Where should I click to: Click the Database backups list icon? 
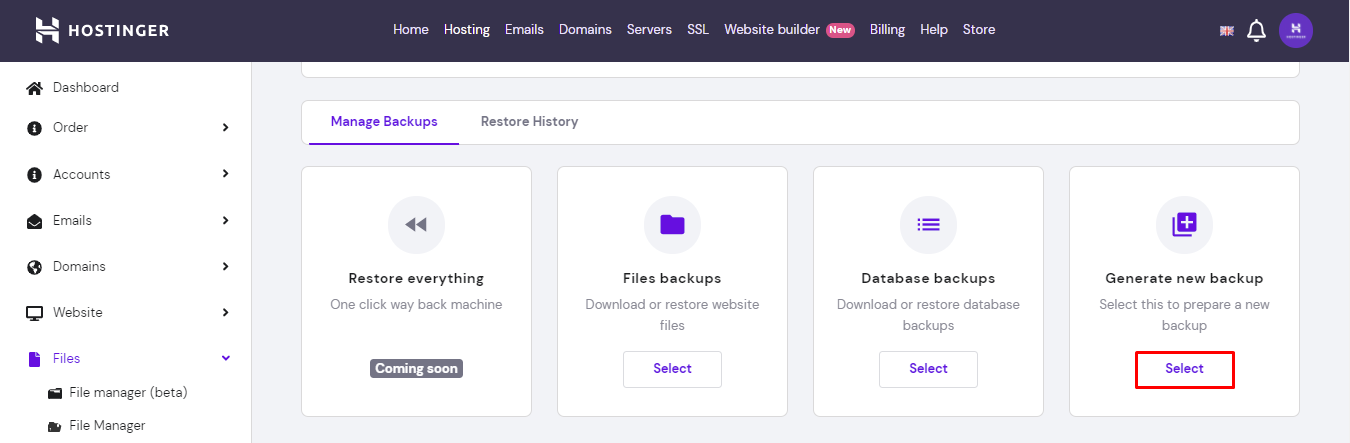(x=928, y=224)
